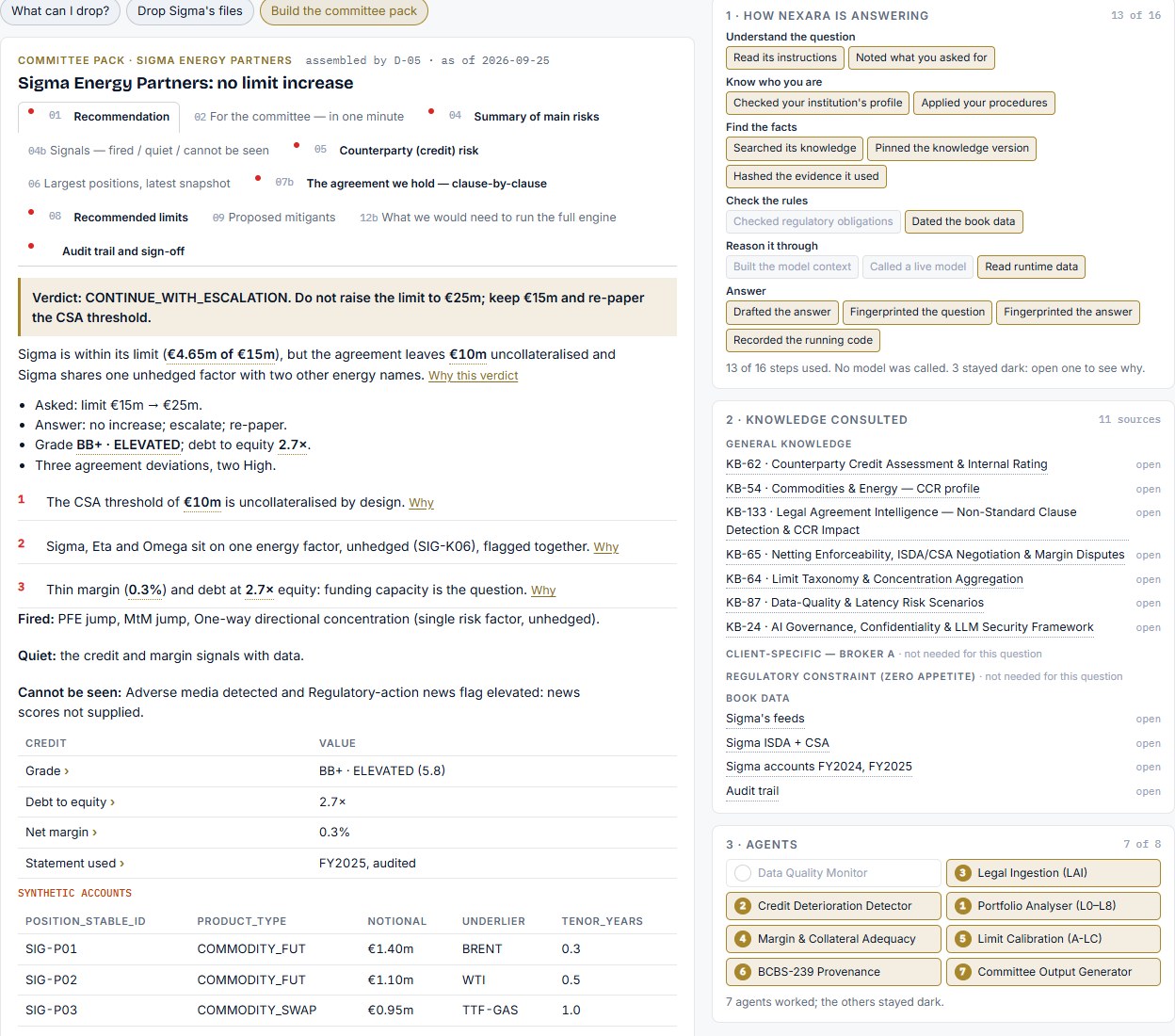Open the 'Recorded the running code' step
1175x1036 pixels.
[x=803, y=340]
